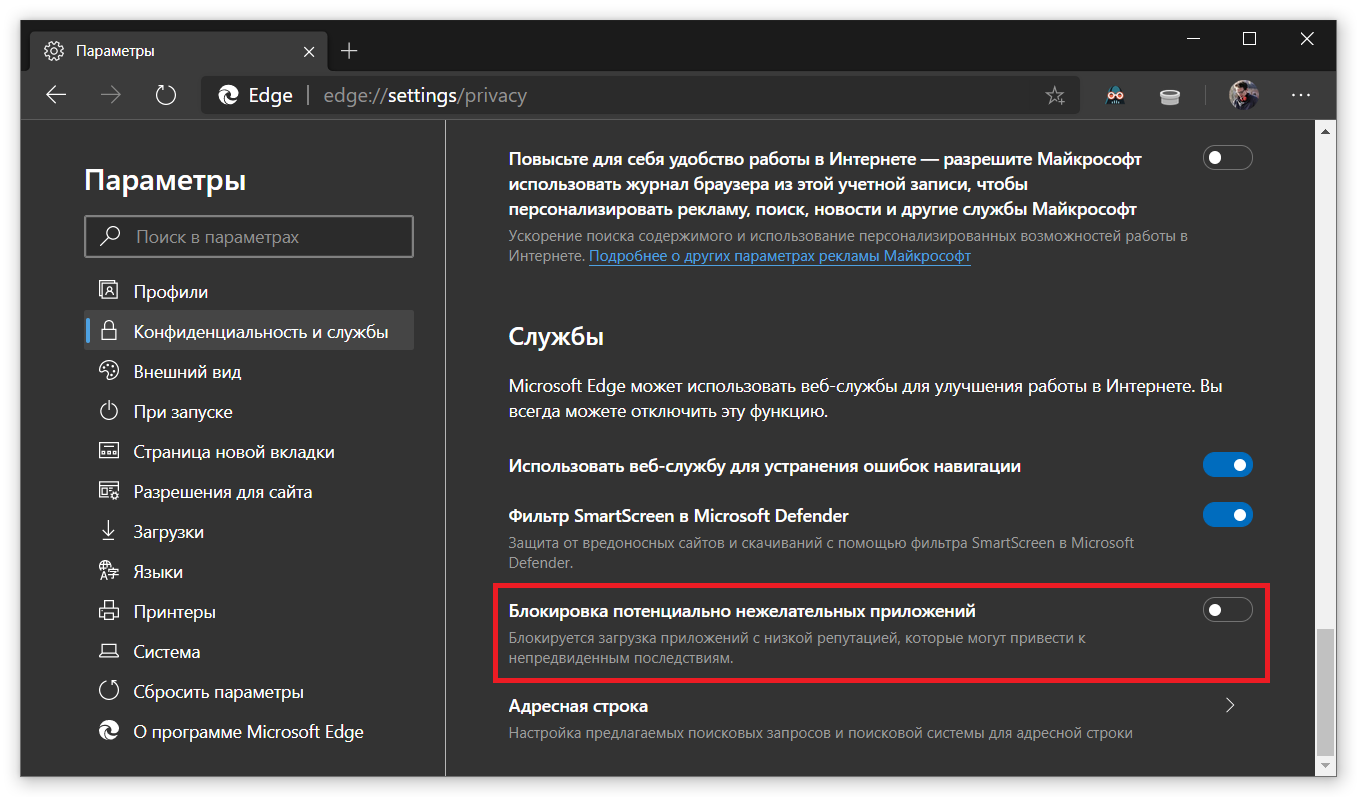1357x797 pixels.
Task: Click the download arrow icon beside Загрузки
Action: tap(109, 531)
